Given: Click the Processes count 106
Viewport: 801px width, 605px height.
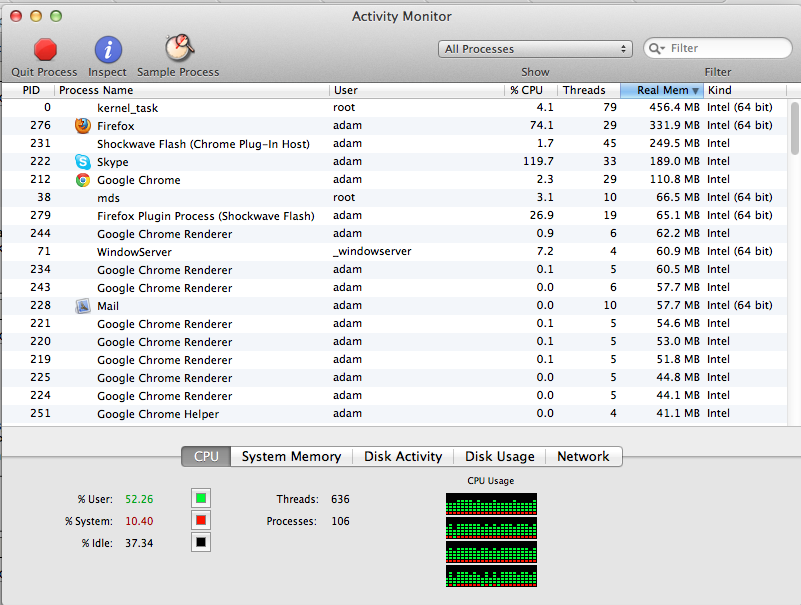Looking at the screenshot, I should 340,521.
